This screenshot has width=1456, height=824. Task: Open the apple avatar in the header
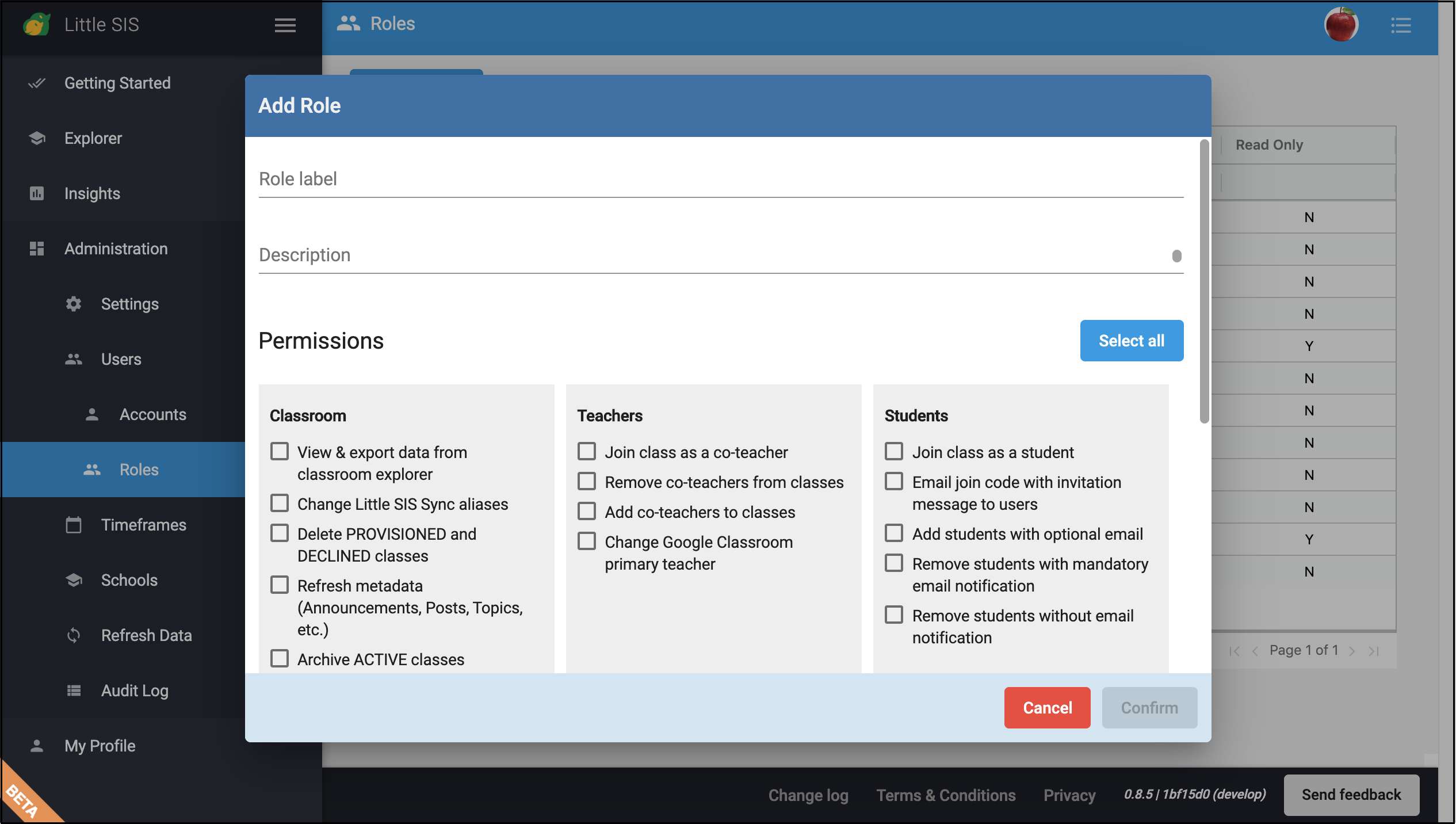click(1342, 24)
